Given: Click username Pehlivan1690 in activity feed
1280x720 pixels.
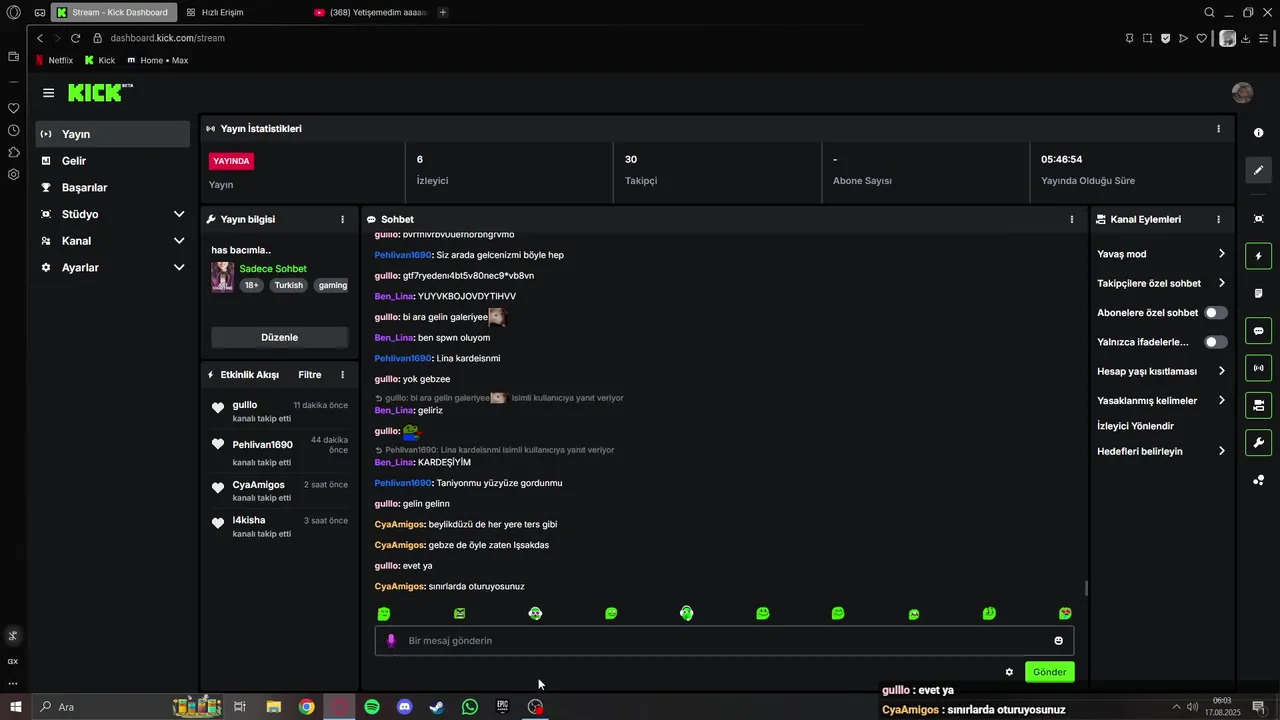Looking at the screenshot, I should (x=262, y=445).
